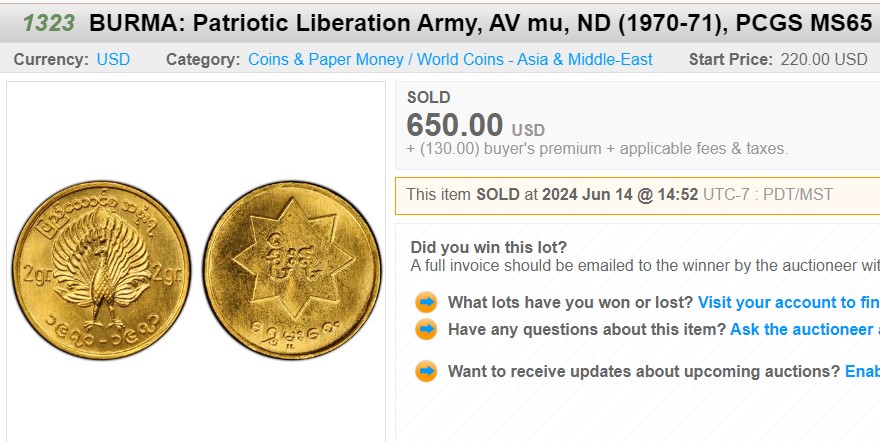Open the USD currency link

[113, 59]
